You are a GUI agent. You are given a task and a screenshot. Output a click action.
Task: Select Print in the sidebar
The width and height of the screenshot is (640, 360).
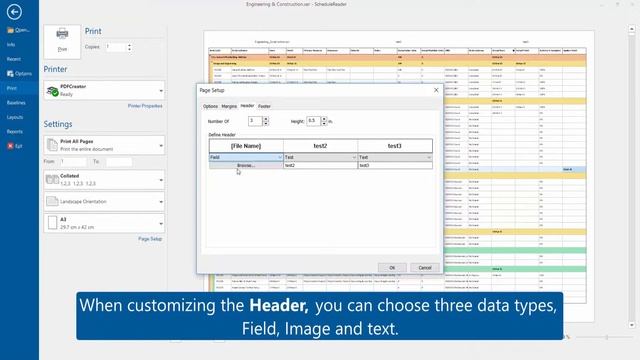click(11, 88)
